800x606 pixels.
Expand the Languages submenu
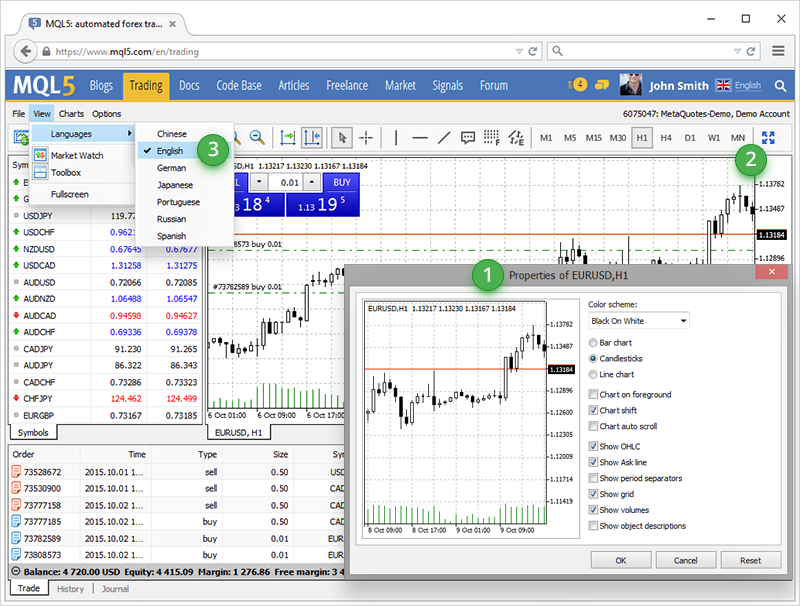(x=70, y=133)
